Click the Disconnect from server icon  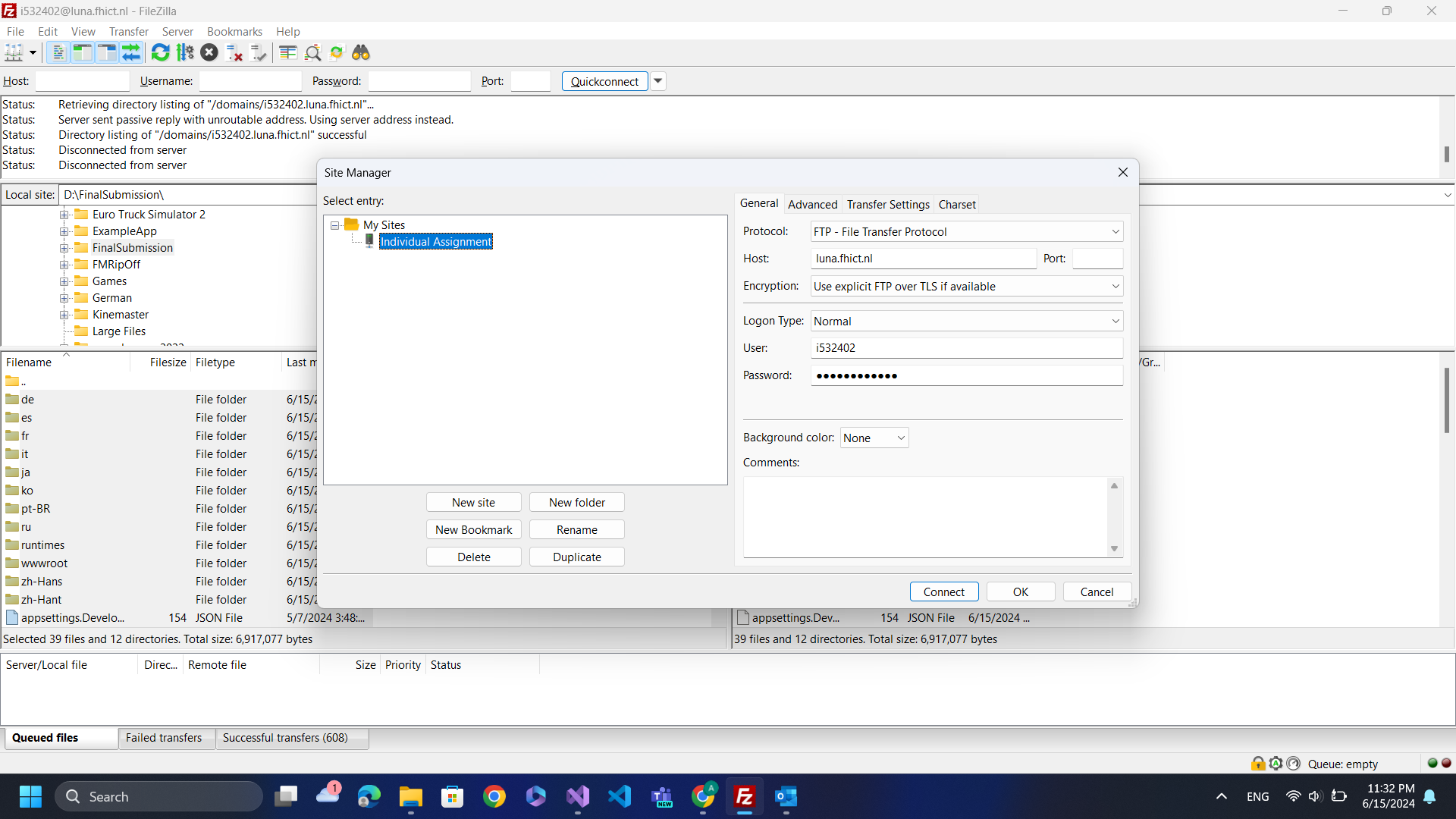click(x=234, y=52)
